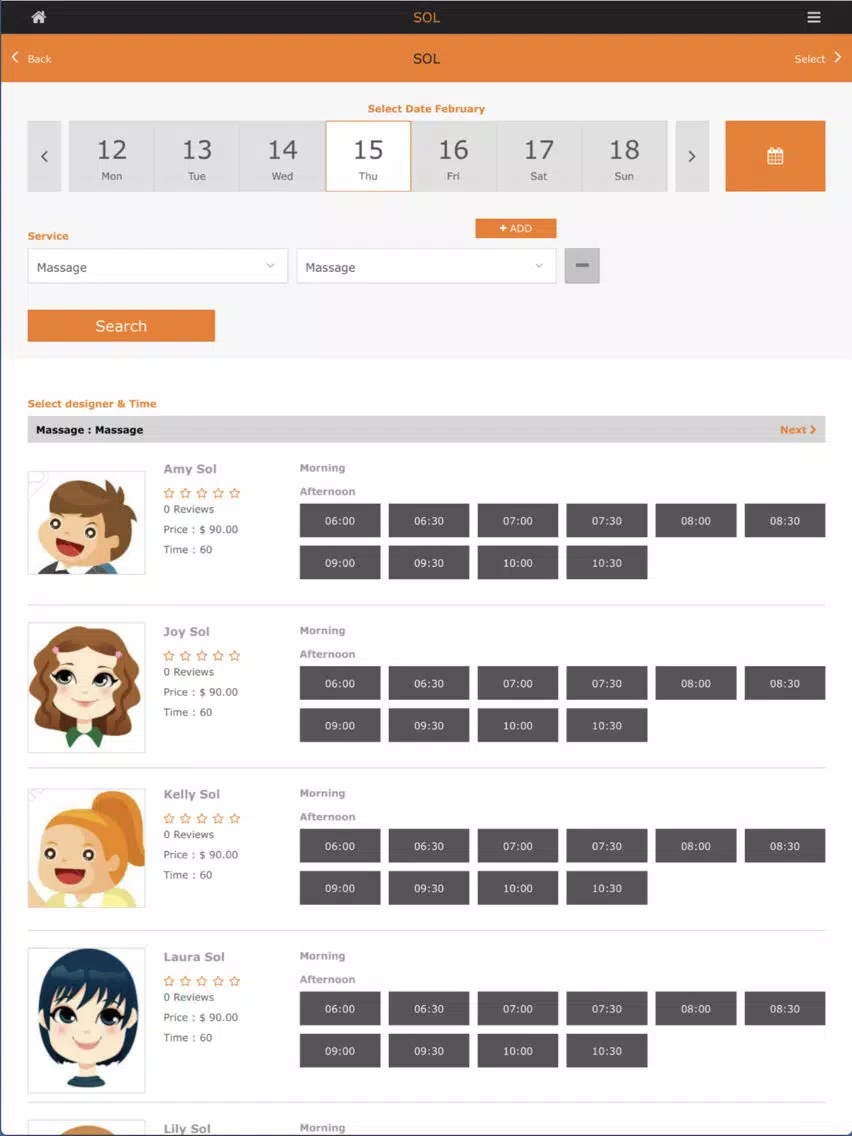Open the second Massage service dropdown
852x1136 pixels.
[426, 266]
